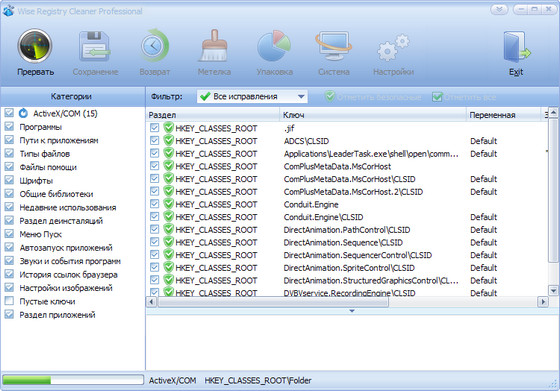Open Настройки gears icon

393,47
